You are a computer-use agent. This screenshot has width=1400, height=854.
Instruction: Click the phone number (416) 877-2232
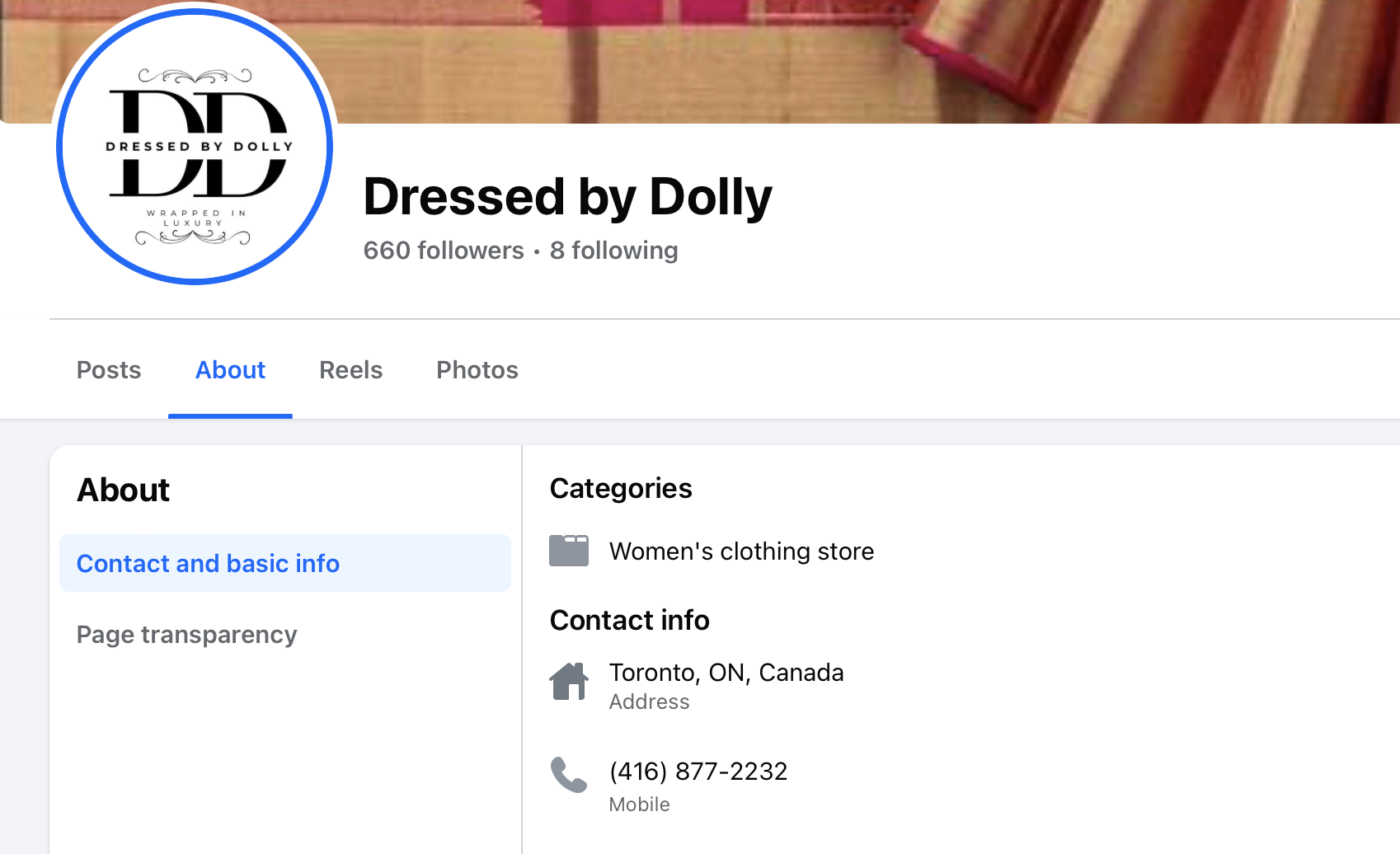tap(698, 772)
